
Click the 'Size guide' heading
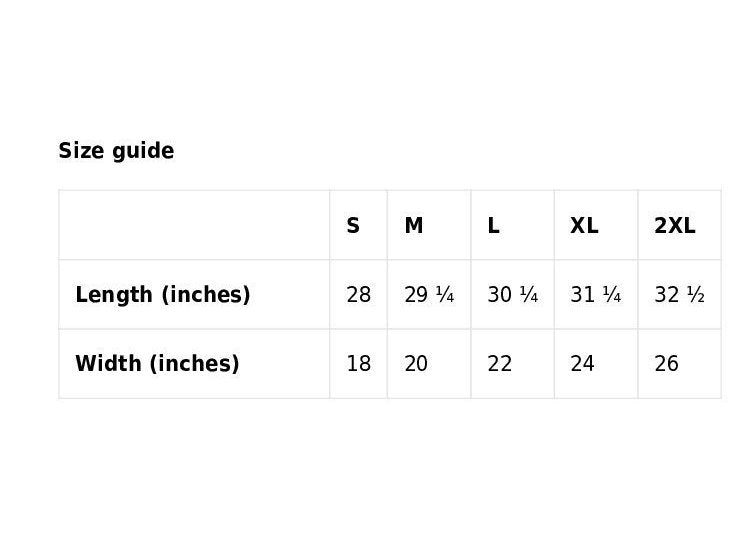click(x=116, y=151)
